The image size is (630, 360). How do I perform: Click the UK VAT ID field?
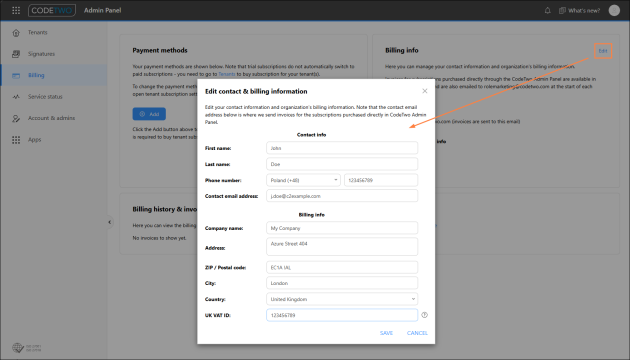tap(342, 315)
